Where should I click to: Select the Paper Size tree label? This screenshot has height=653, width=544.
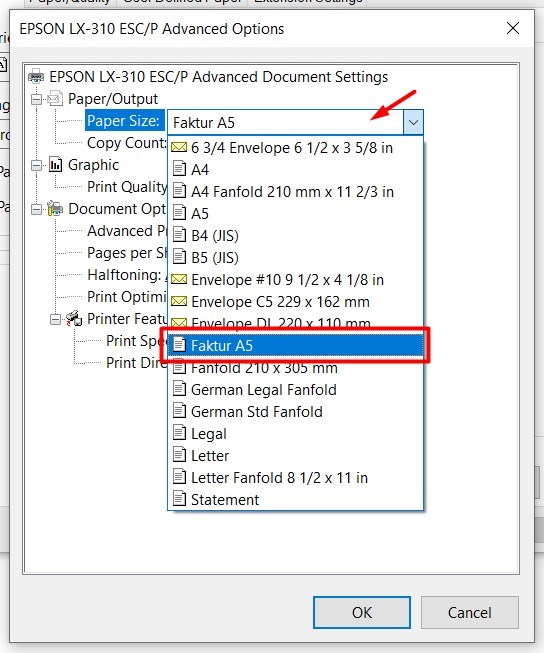(x=123, y=121)
